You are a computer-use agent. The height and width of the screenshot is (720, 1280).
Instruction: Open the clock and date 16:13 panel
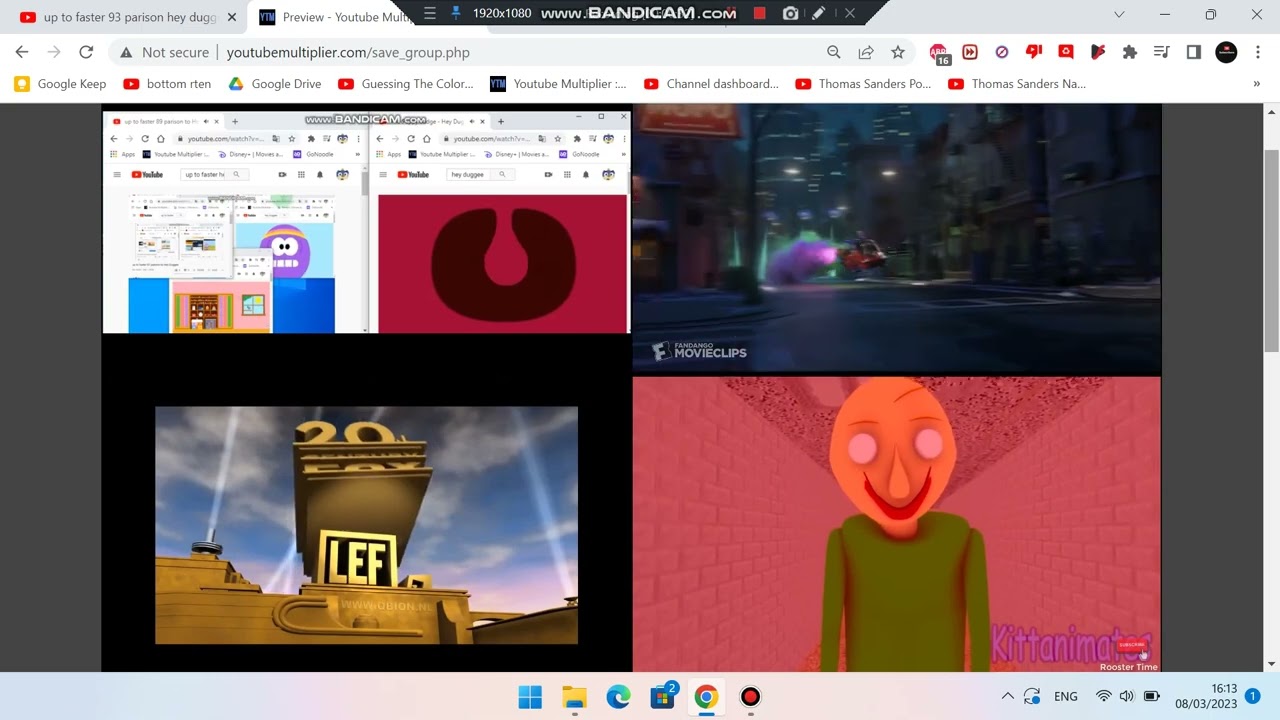click(1206, 696)
